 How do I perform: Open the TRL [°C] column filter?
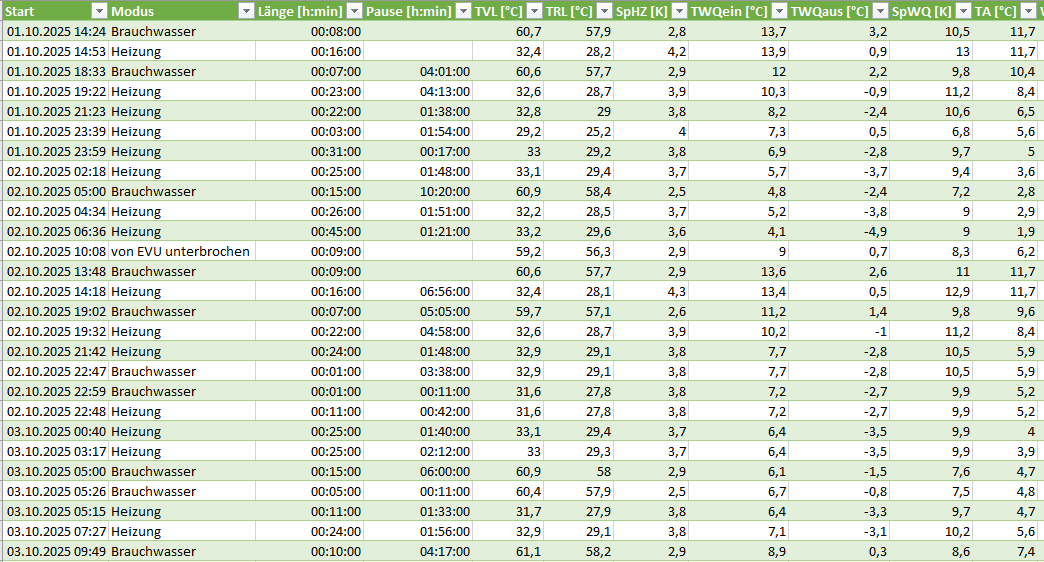click(603, 11)
